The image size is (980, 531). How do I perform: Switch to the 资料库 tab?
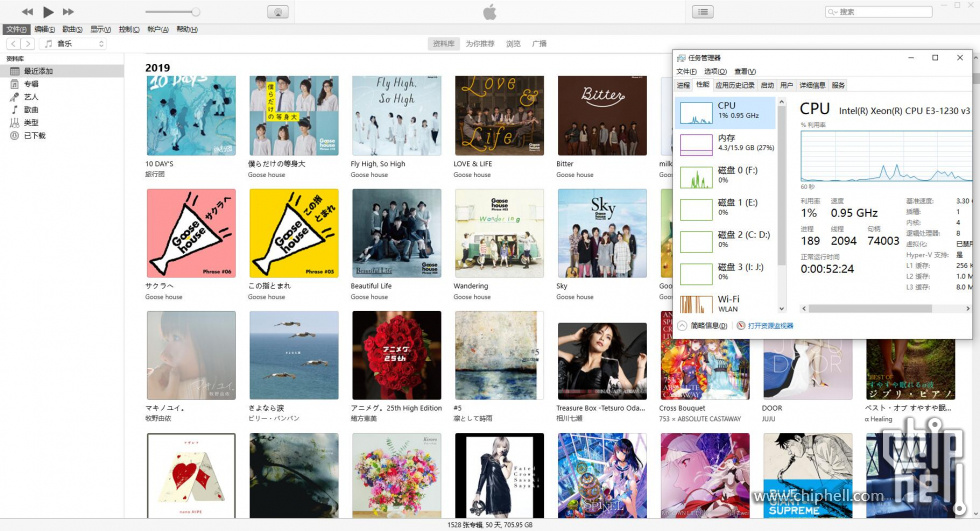click(444, 44)
